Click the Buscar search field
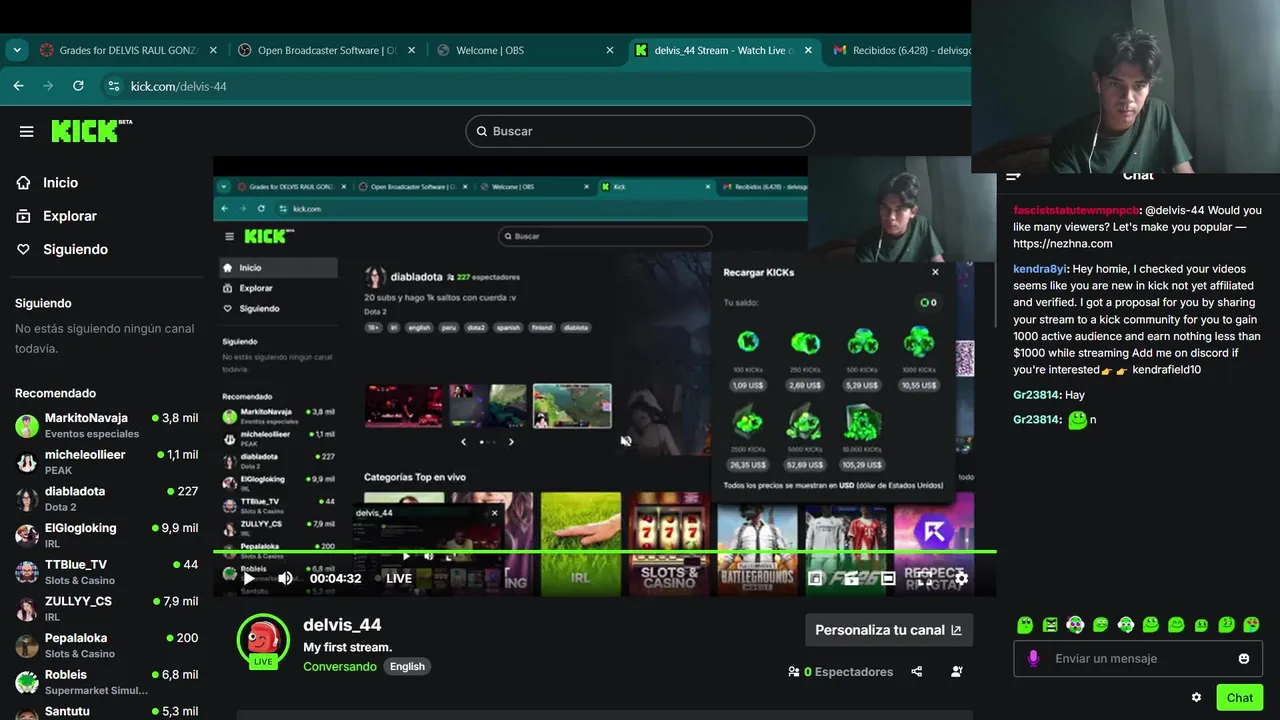 640,131
